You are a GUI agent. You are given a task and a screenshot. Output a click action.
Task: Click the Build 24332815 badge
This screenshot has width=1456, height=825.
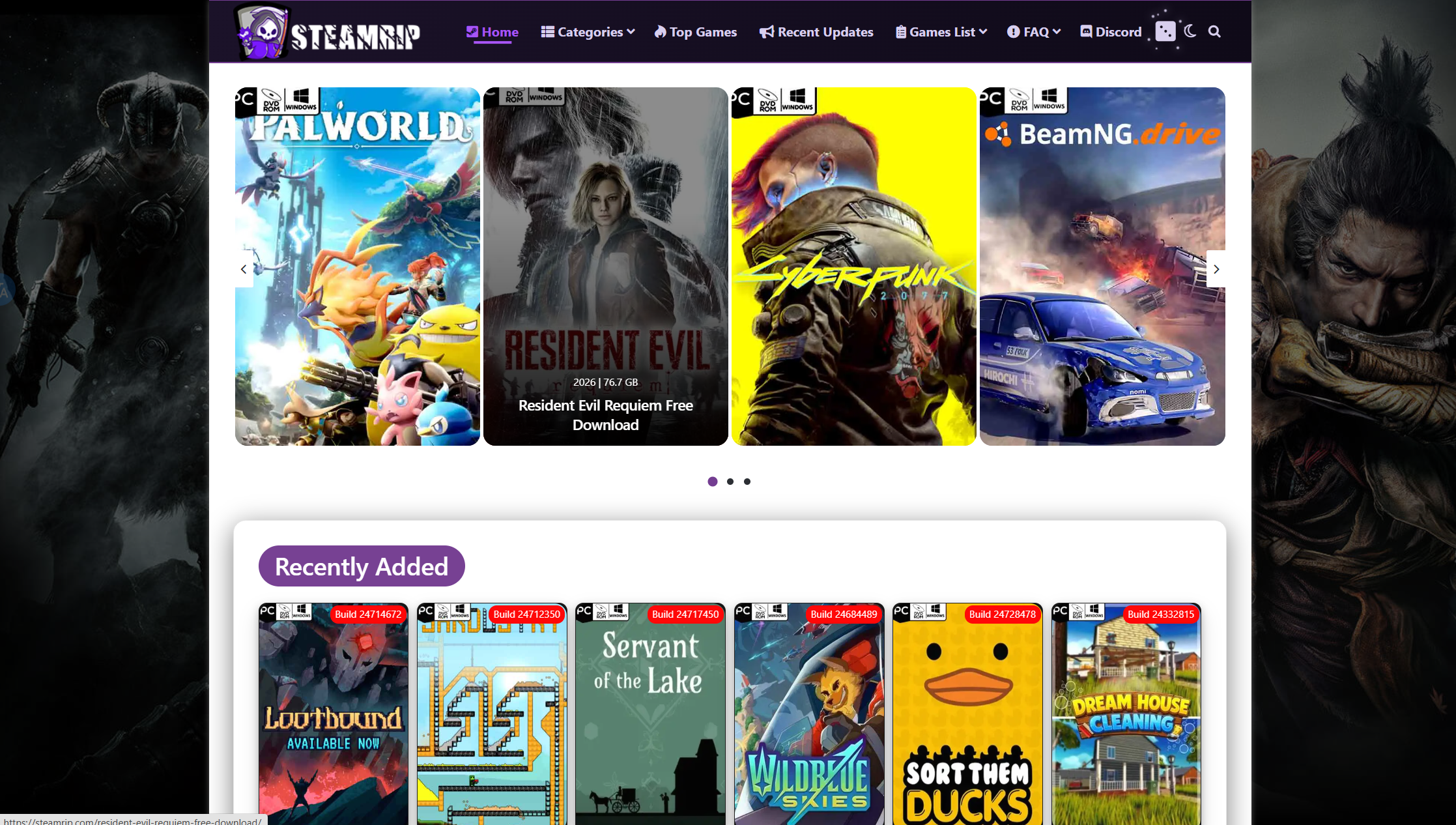(1161, 615)
